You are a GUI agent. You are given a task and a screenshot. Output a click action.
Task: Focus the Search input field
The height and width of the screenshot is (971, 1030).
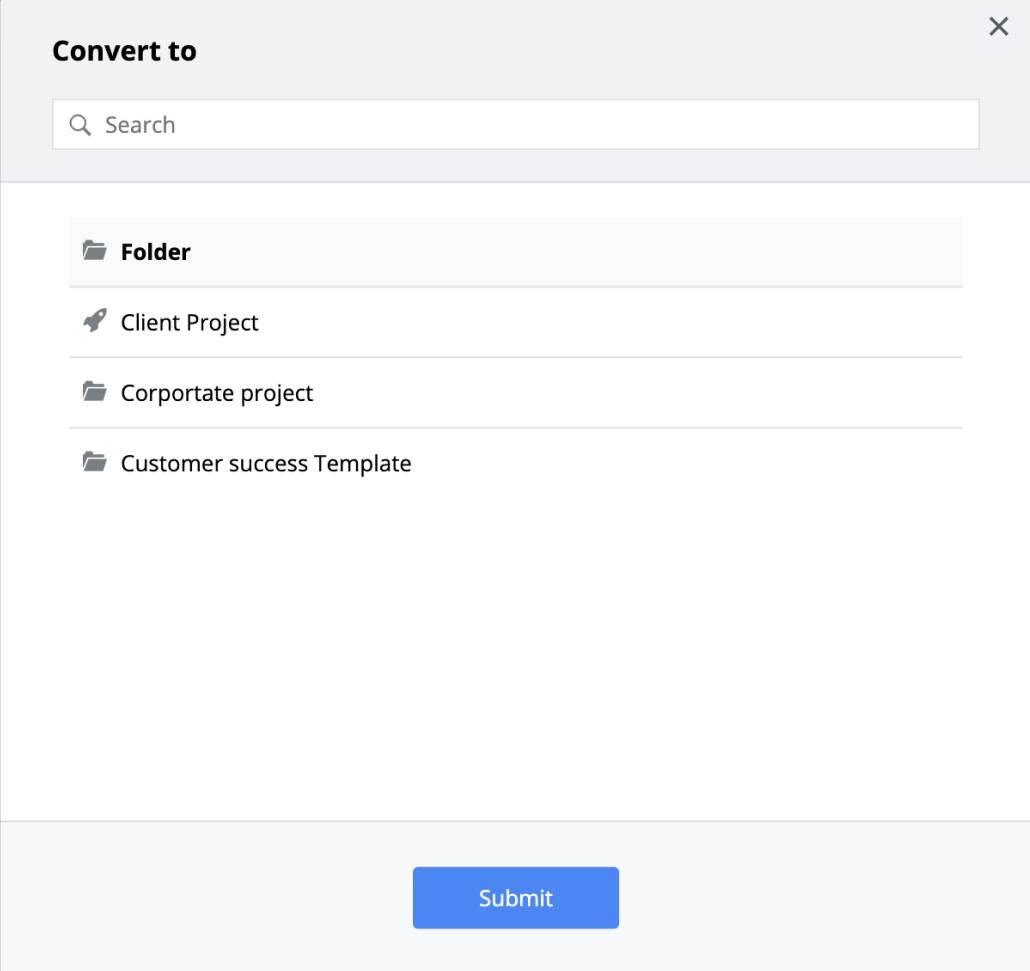coord(516,124)
